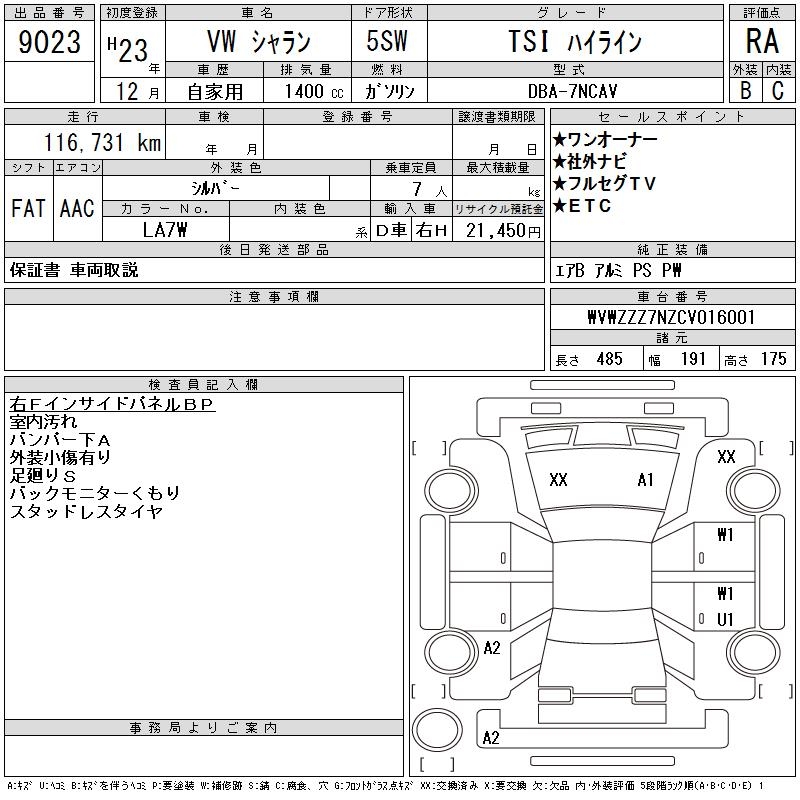Select the color code LA7W
800x800 pixels.
coord(166,229)
